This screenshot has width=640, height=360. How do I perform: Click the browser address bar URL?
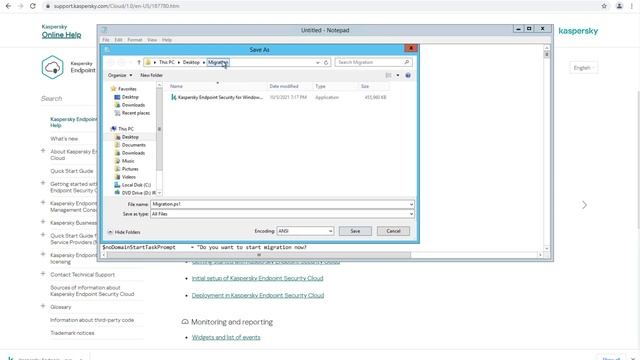coord(117,6)
